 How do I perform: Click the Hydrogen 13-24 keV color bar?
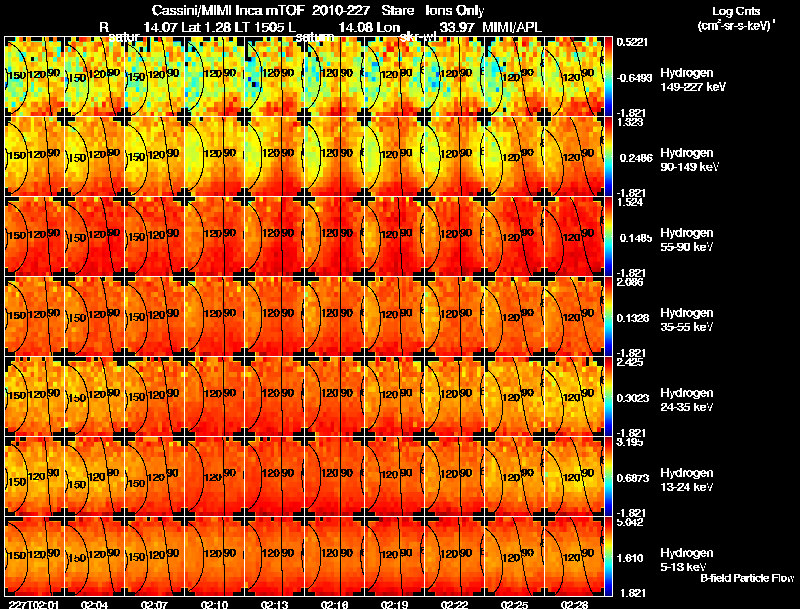coord(608,477)
